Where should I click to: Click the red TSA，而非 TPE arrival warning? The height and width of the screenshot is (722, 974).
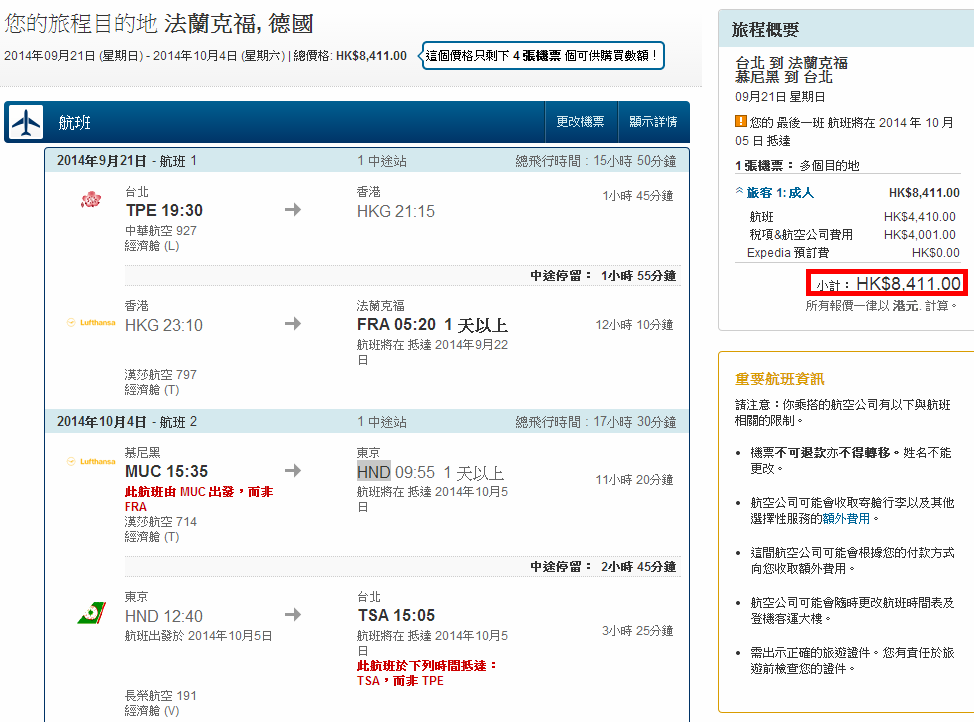tap(427, 673)
